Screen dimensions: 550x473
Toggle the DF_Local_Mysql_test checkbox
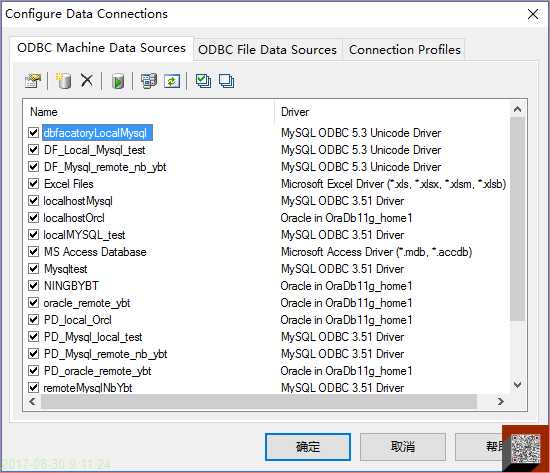pyautogui.click(x=33, y=150)
